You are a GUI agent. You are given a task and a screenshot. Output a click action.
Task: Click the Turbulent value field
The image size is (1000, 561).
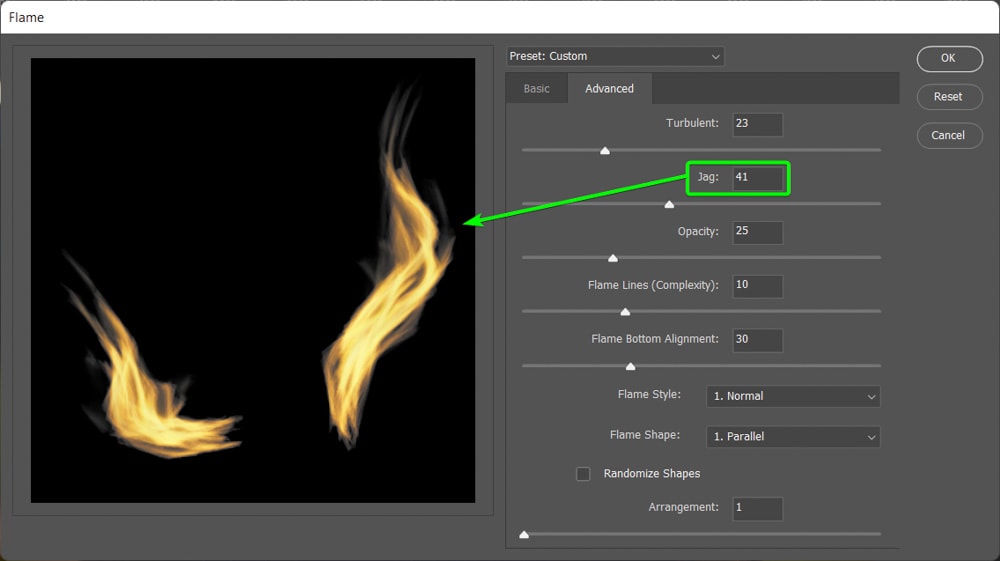coord(757,124)
